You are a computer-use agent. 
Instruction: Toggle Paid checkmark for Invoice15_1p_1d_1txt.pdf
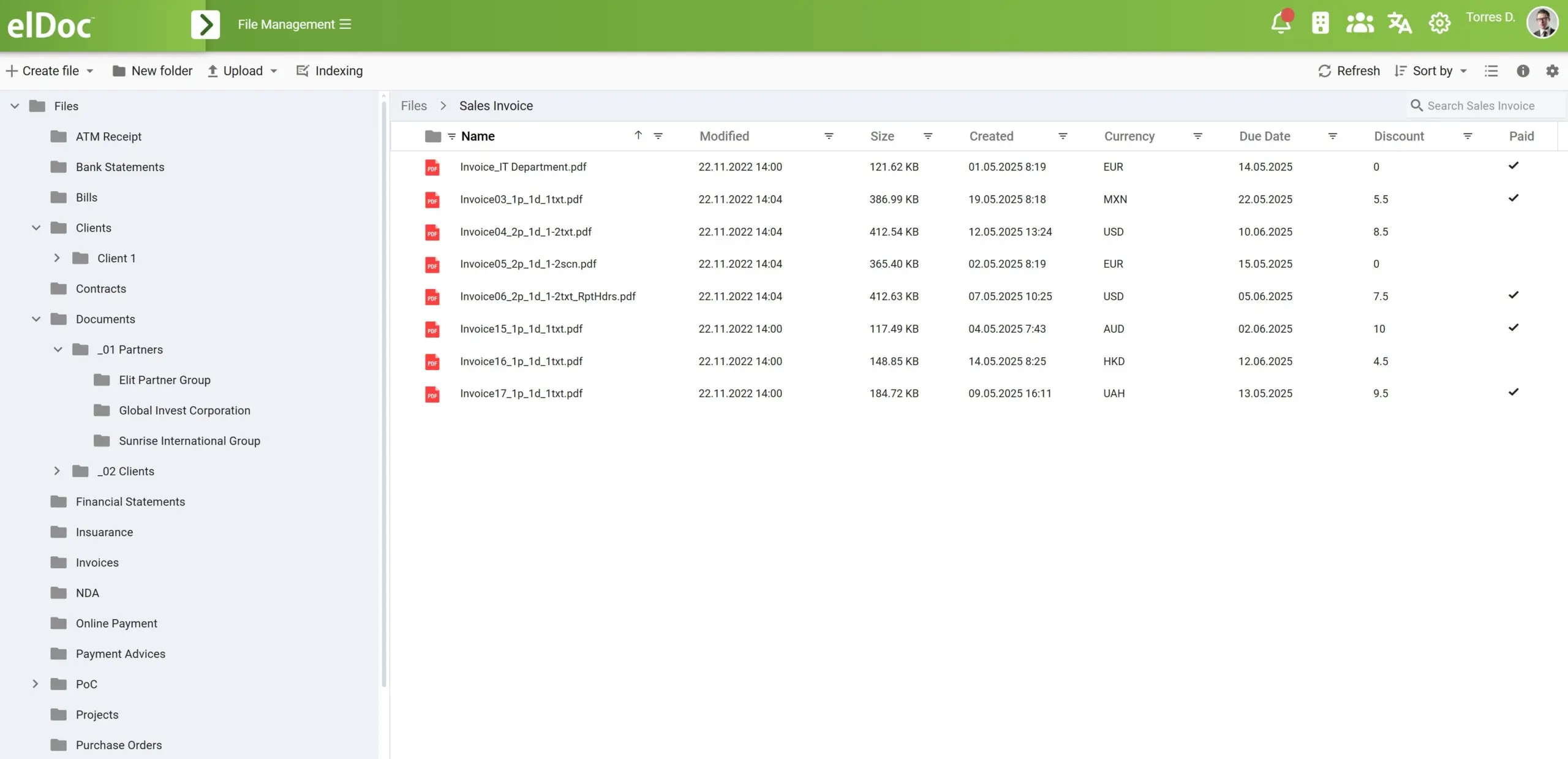pyautogui.click(x=1513, y=328)
